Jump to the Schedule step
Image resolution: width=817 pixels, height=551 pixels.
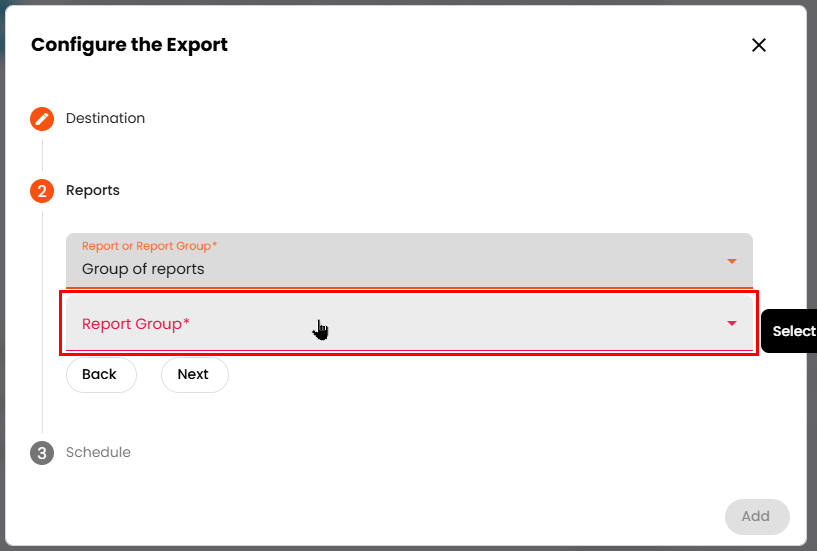98,452
